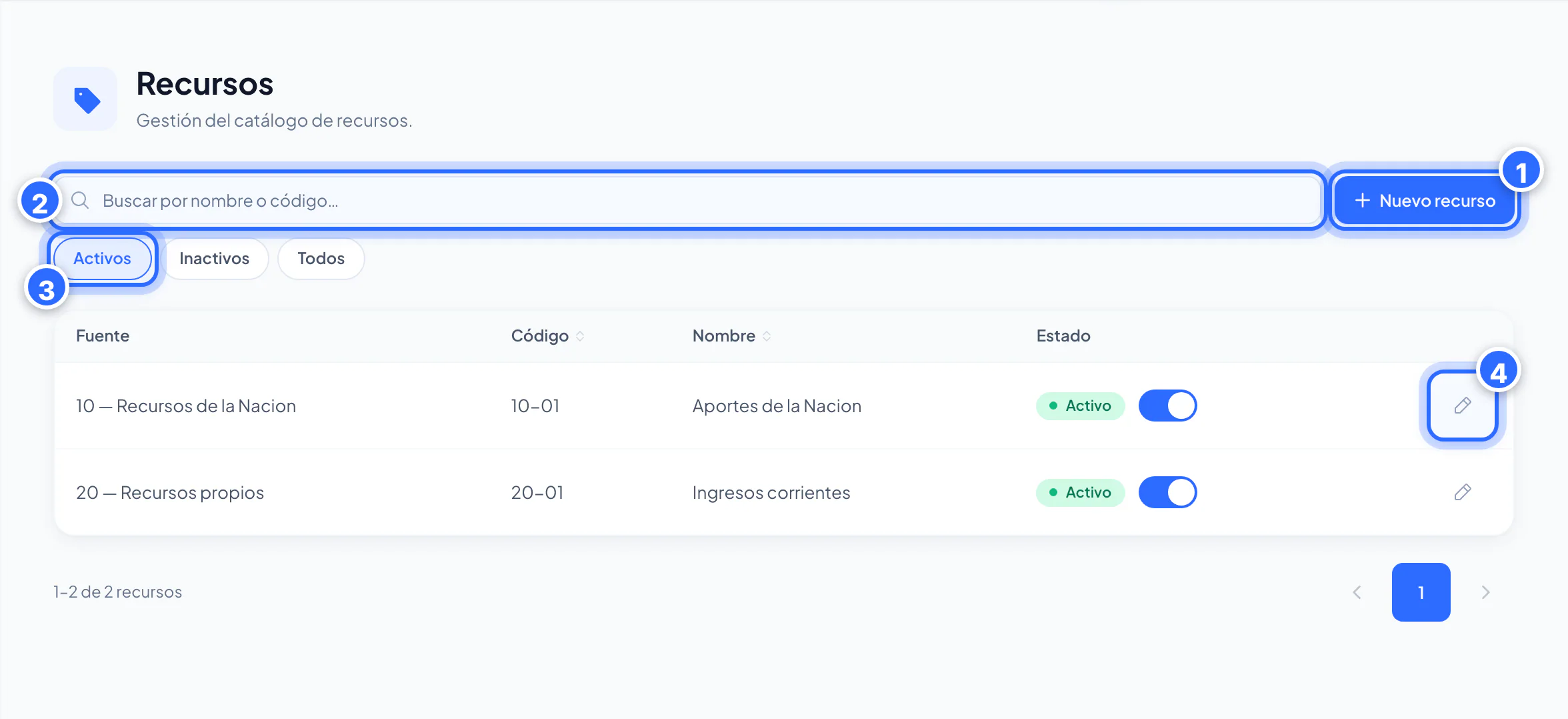Toggle off the 20-01 resource switch
The width and height of the screenshot is (1568, 719).
point(1167,492)
